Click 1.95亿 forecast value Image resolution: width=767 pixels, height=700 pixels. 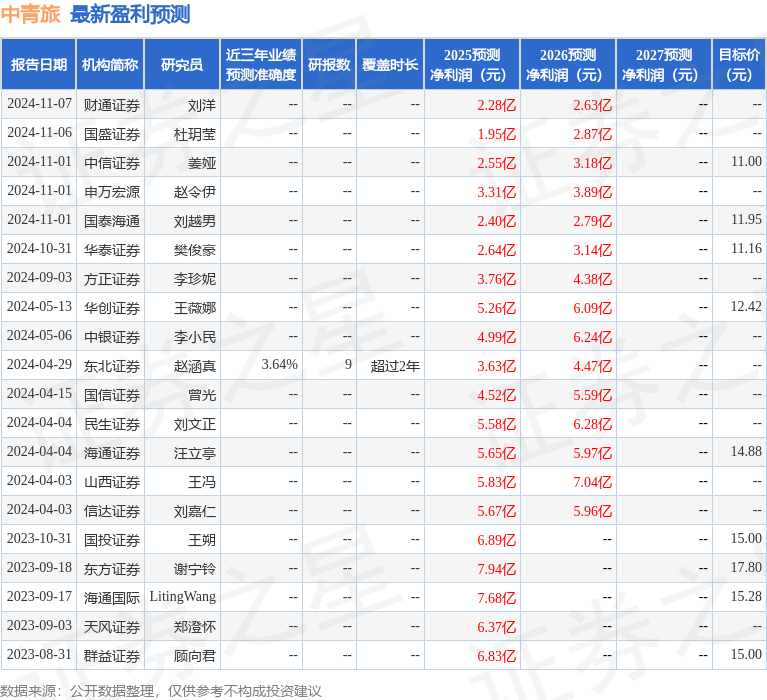(496, 134)
